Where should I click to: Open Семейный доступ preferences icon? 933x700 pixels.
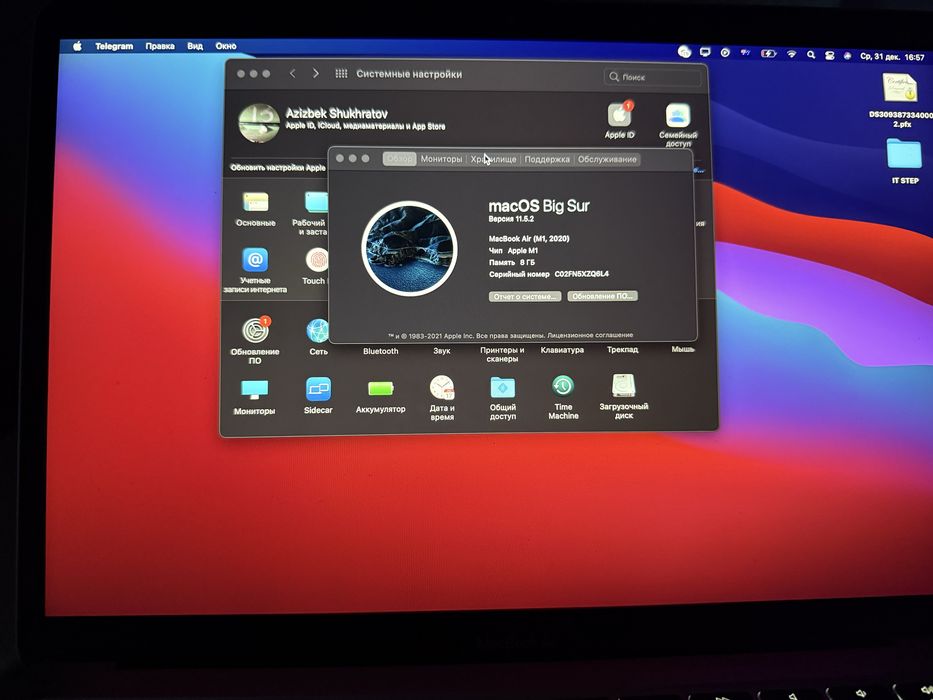[x=678, y=115]
